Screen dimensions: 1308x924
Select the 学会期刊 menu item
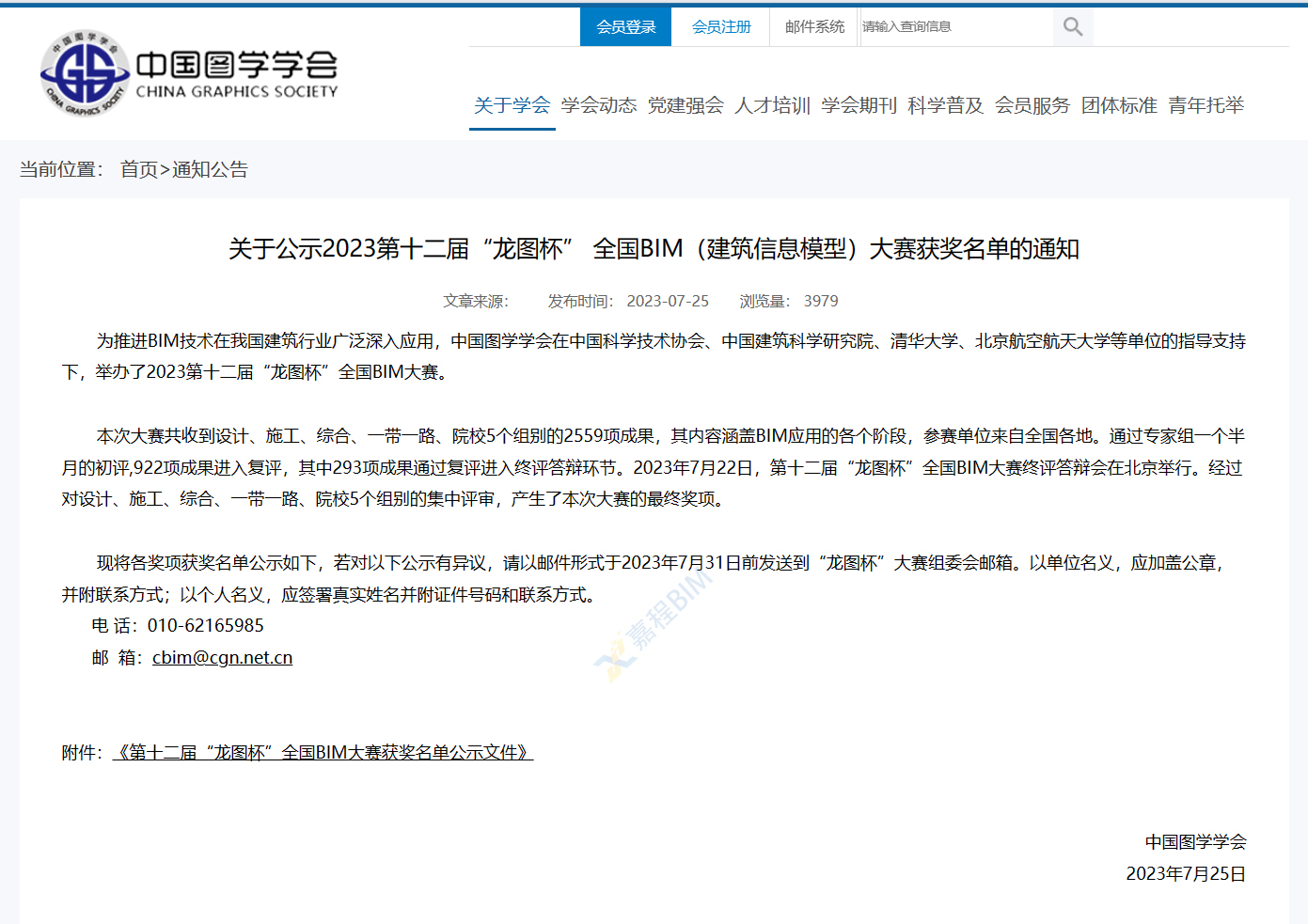click(859, 105)
